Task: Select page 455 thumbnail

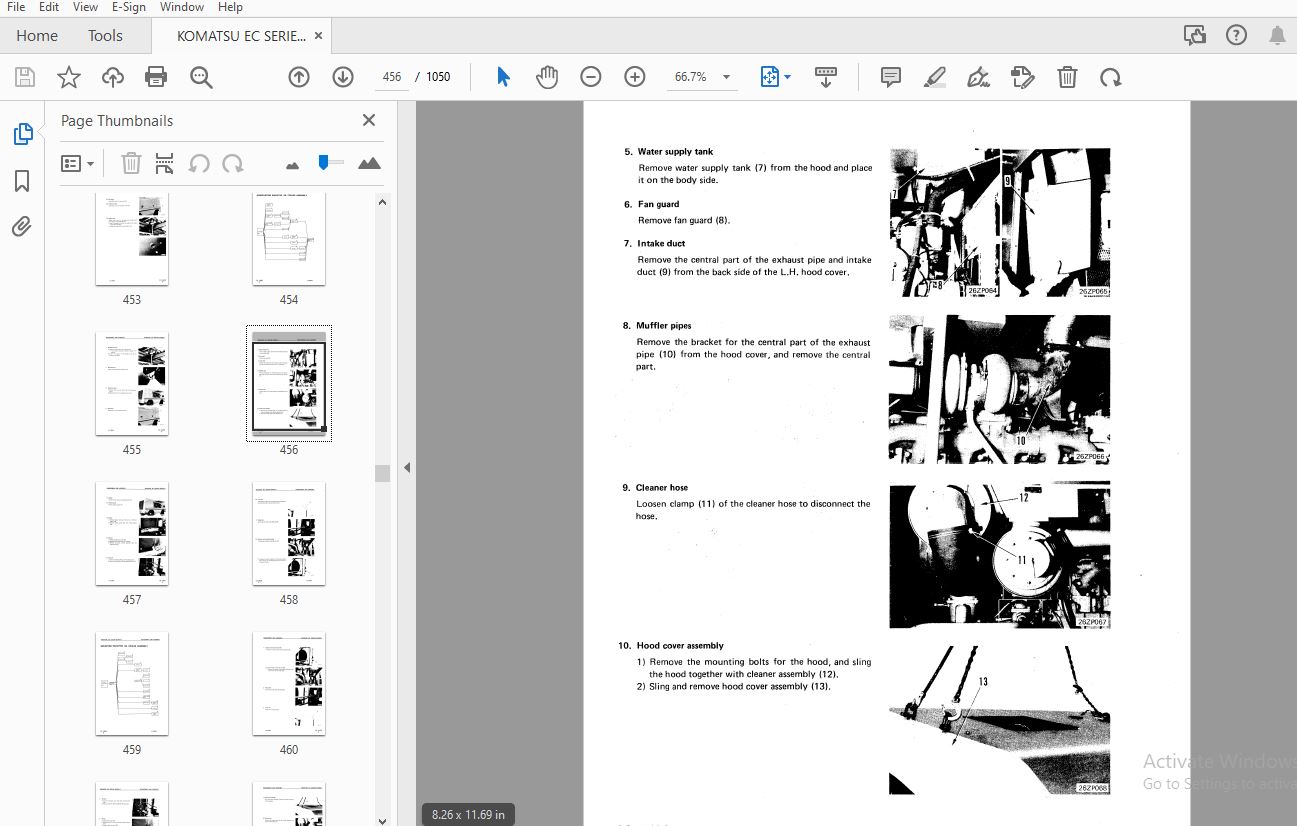Action: [132, 384]
